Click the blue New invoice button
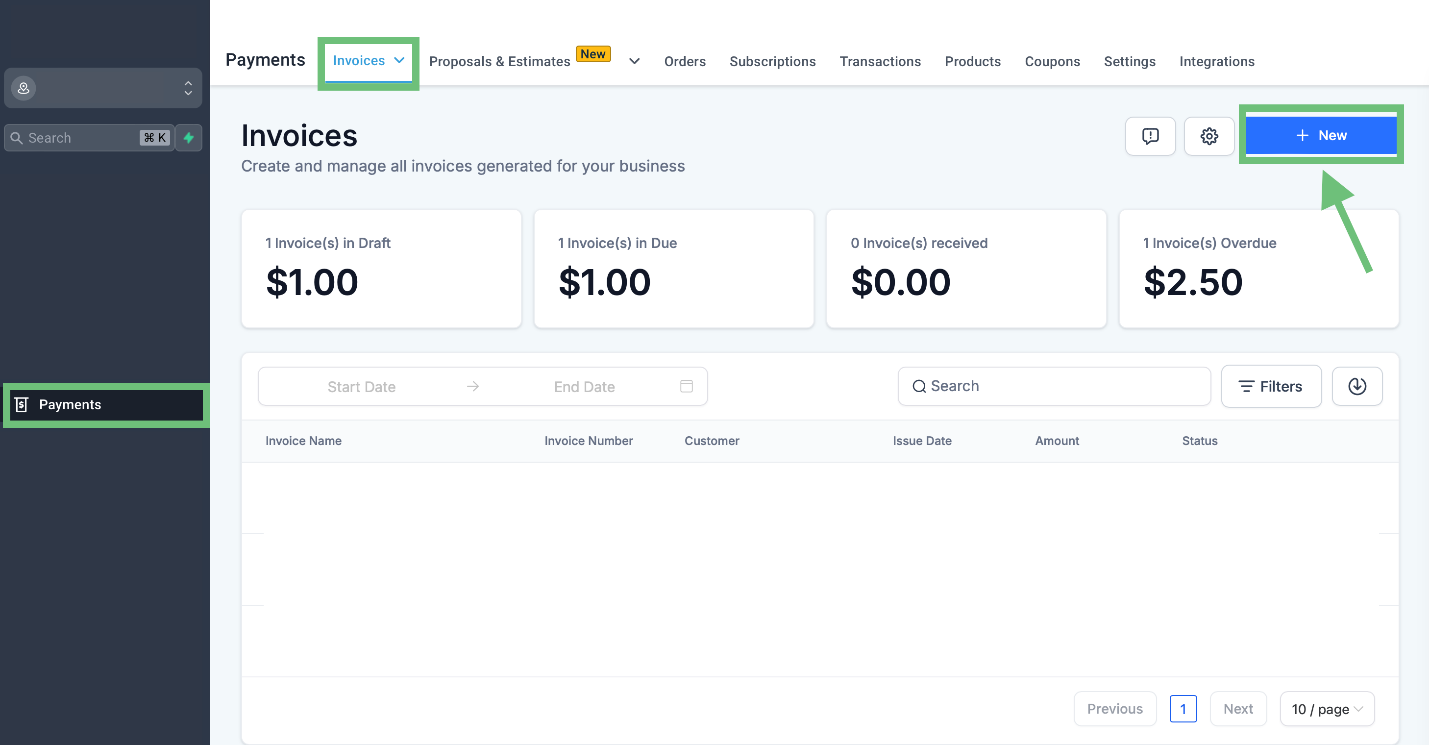 pyautogui.click(x=1321, y=135)
